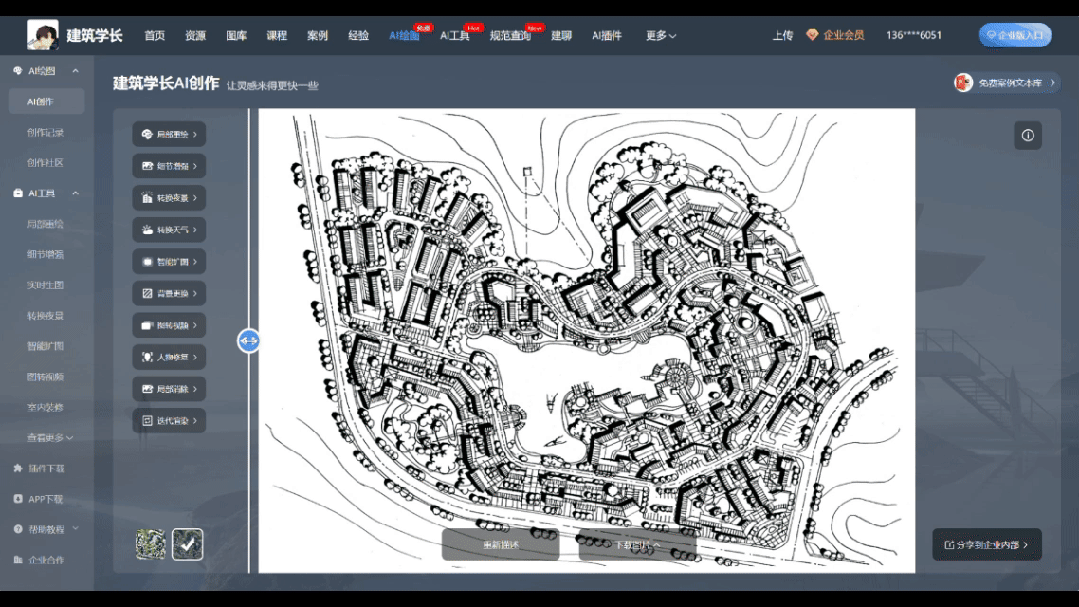Screen dimensions: 1079x607
Task: Open 建聊 in the top navigation
Action: point(562,35)
